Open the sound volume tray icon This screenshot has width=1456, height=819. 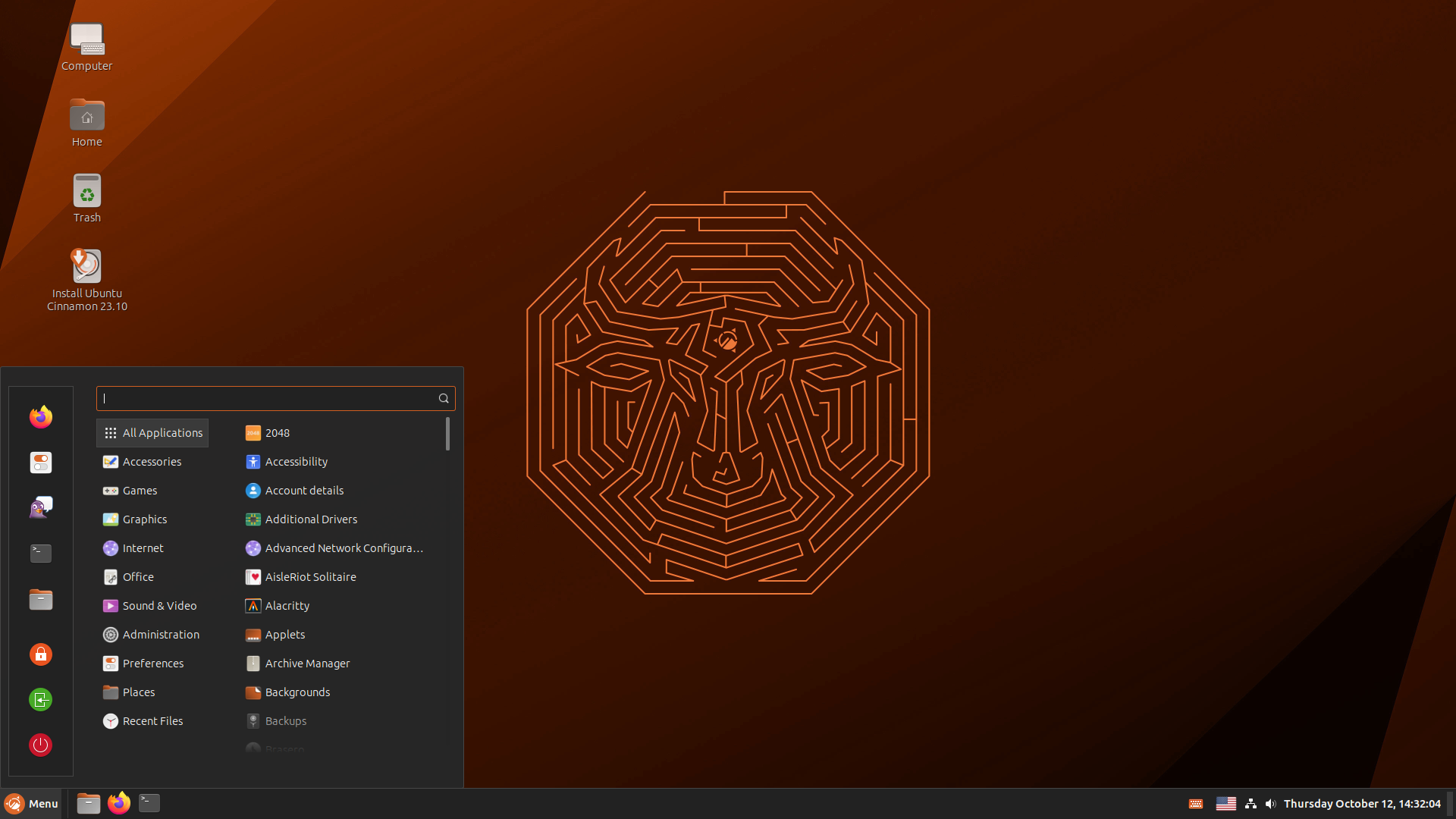click(1271, 804)
